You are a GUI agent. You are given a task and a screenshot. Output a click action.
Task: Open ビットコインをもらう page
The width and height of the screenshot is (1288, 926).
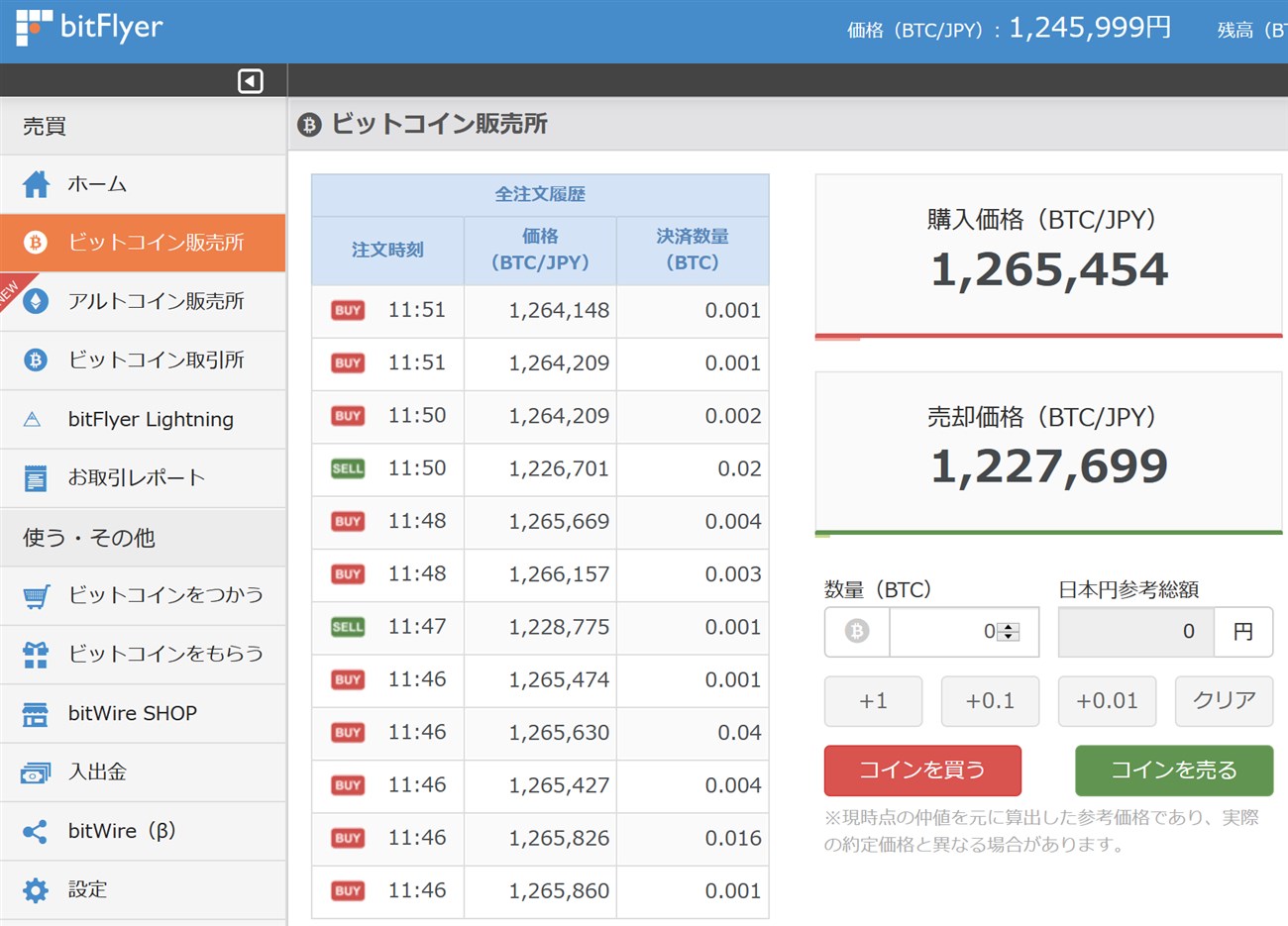[143, 655]
